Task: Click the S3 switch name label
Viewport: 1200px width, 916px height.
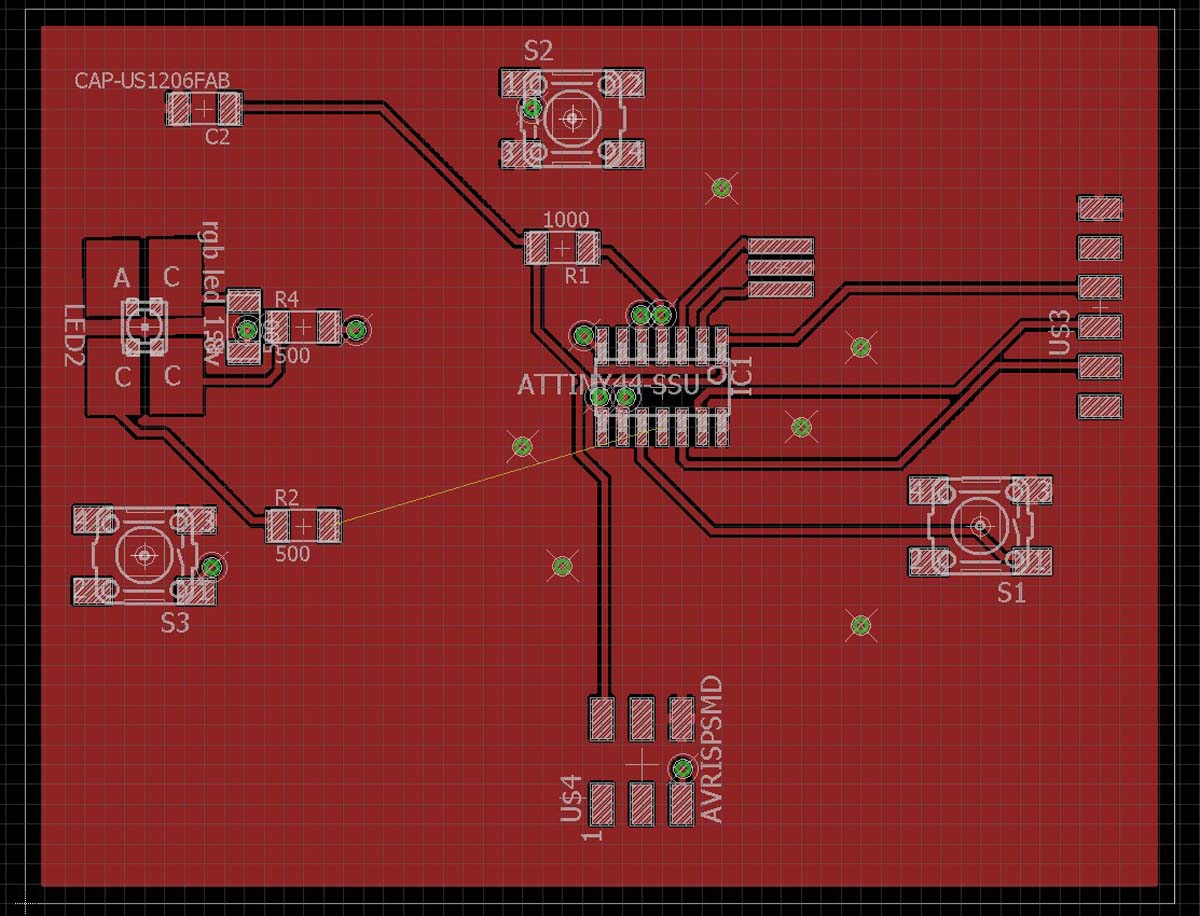Action: click(175, 623)
